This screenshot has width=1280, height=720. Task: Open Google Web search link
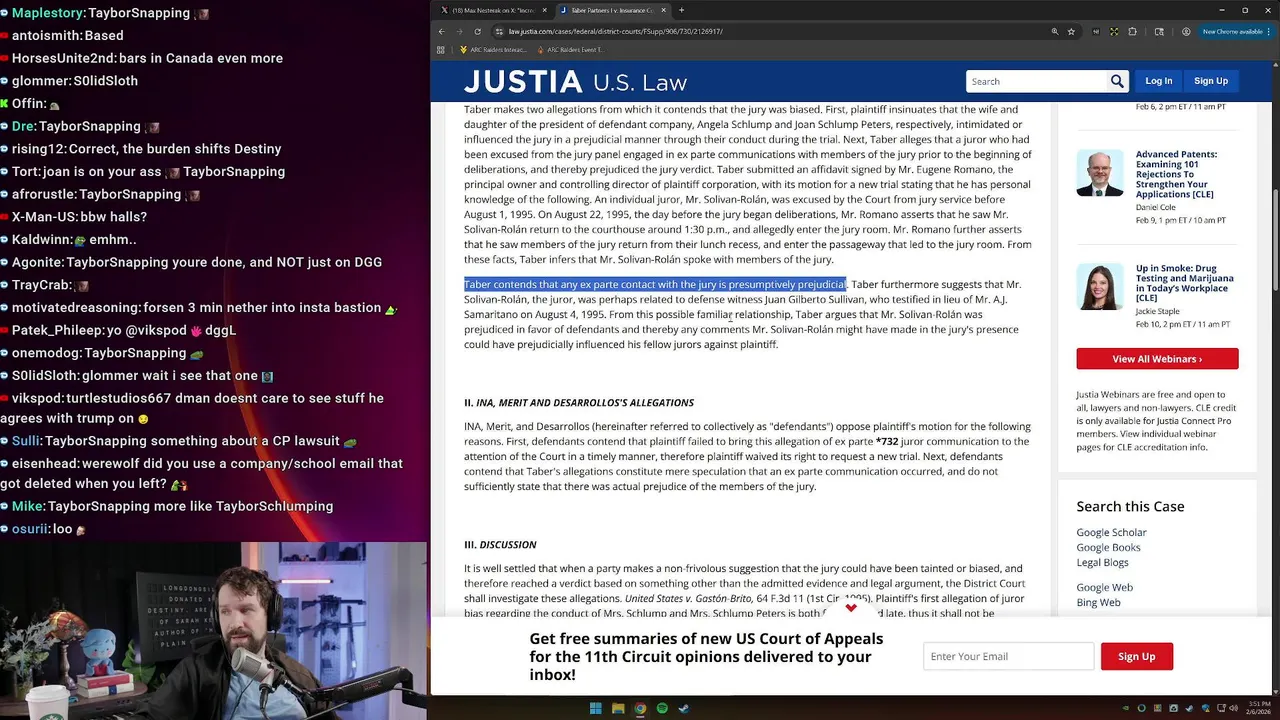(x=1104, y=587)
